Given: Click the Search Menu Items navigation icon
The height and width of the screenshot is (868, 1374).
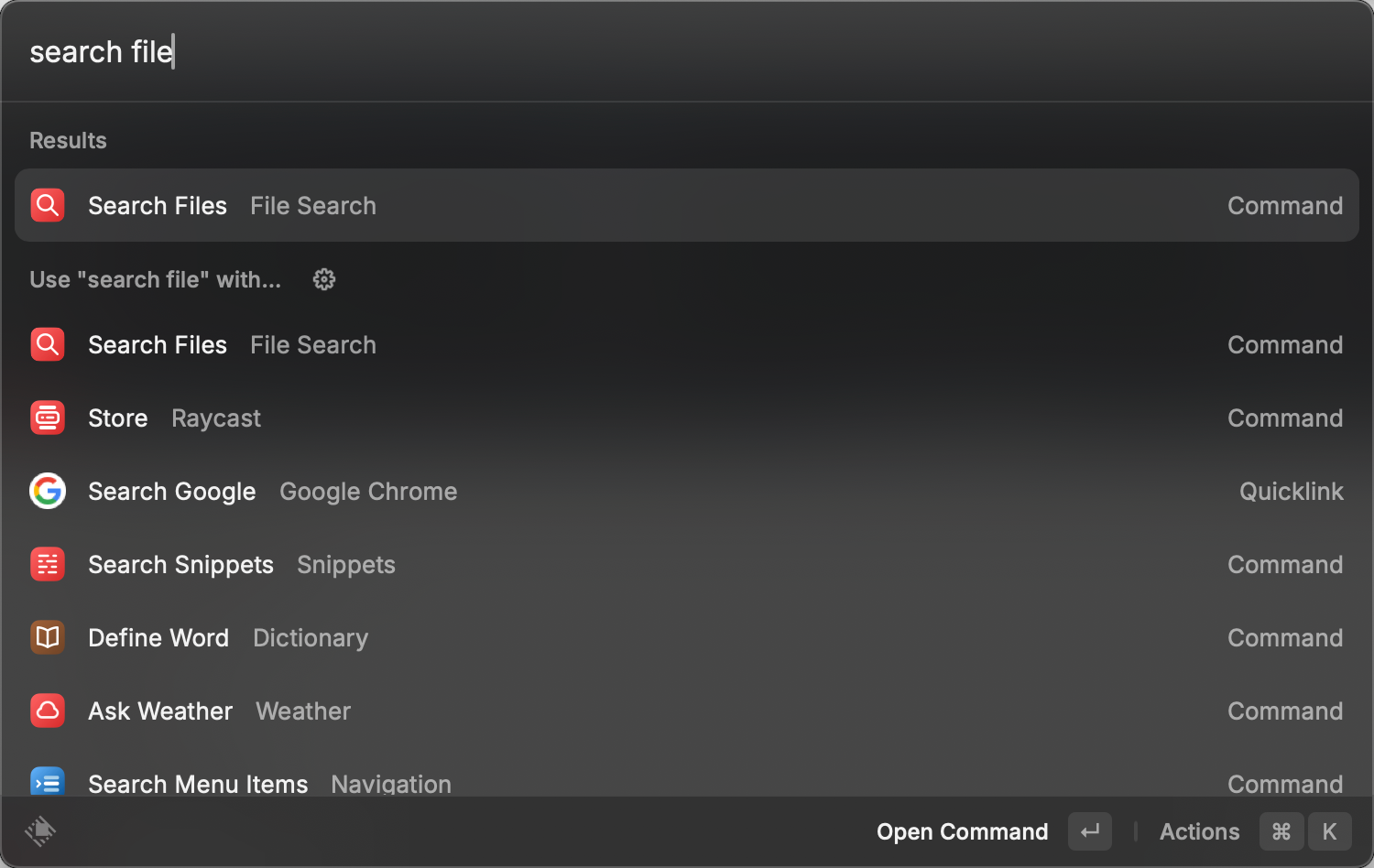Looking at the screenshot, I should coord(48,781).
